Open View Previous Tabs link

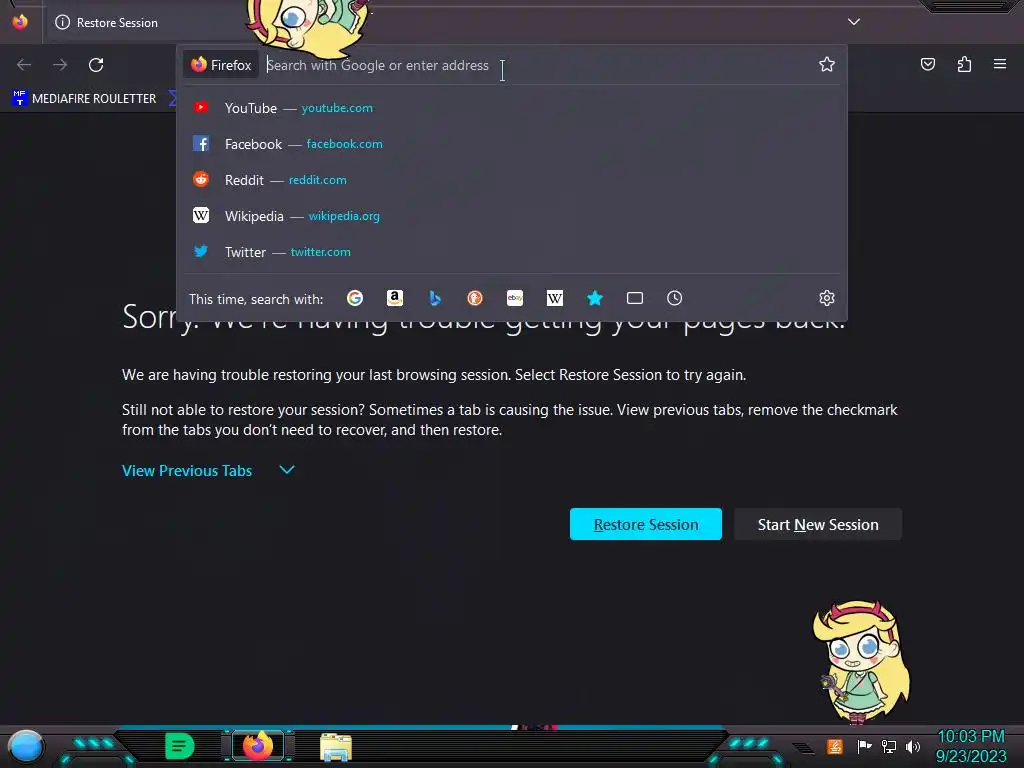187,471
